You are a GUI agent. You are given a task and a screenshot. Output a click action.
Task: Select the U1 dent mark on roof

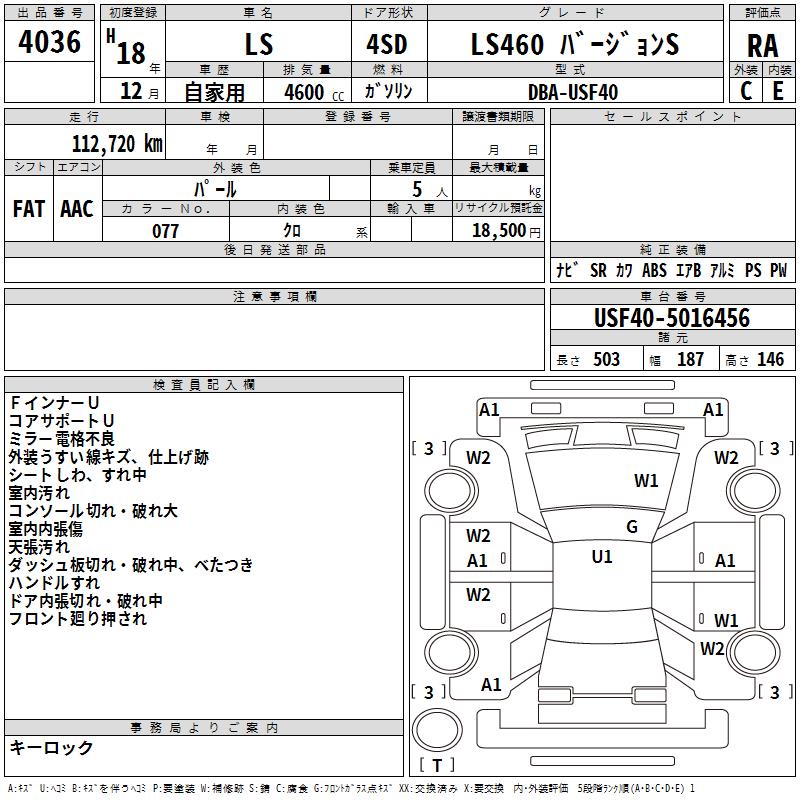point(602,557)
